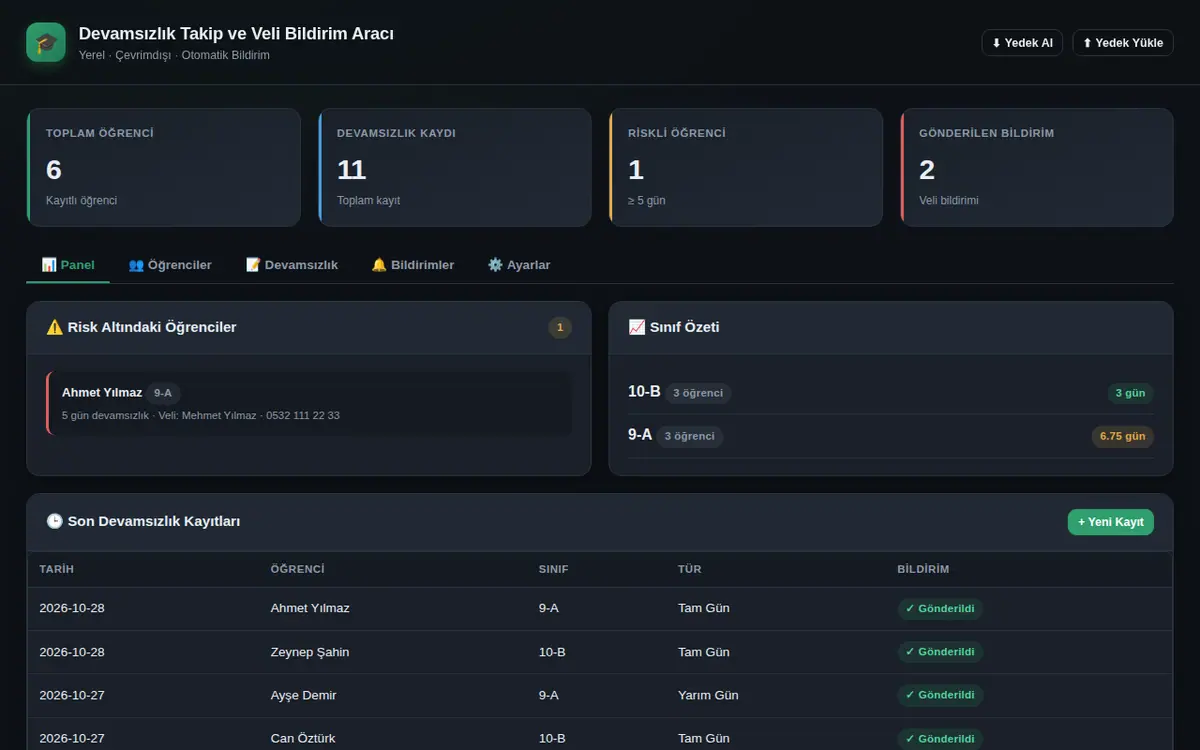Open Ahmet Yılmaz risk student card
1200x750 pixels.
(309, 403)
